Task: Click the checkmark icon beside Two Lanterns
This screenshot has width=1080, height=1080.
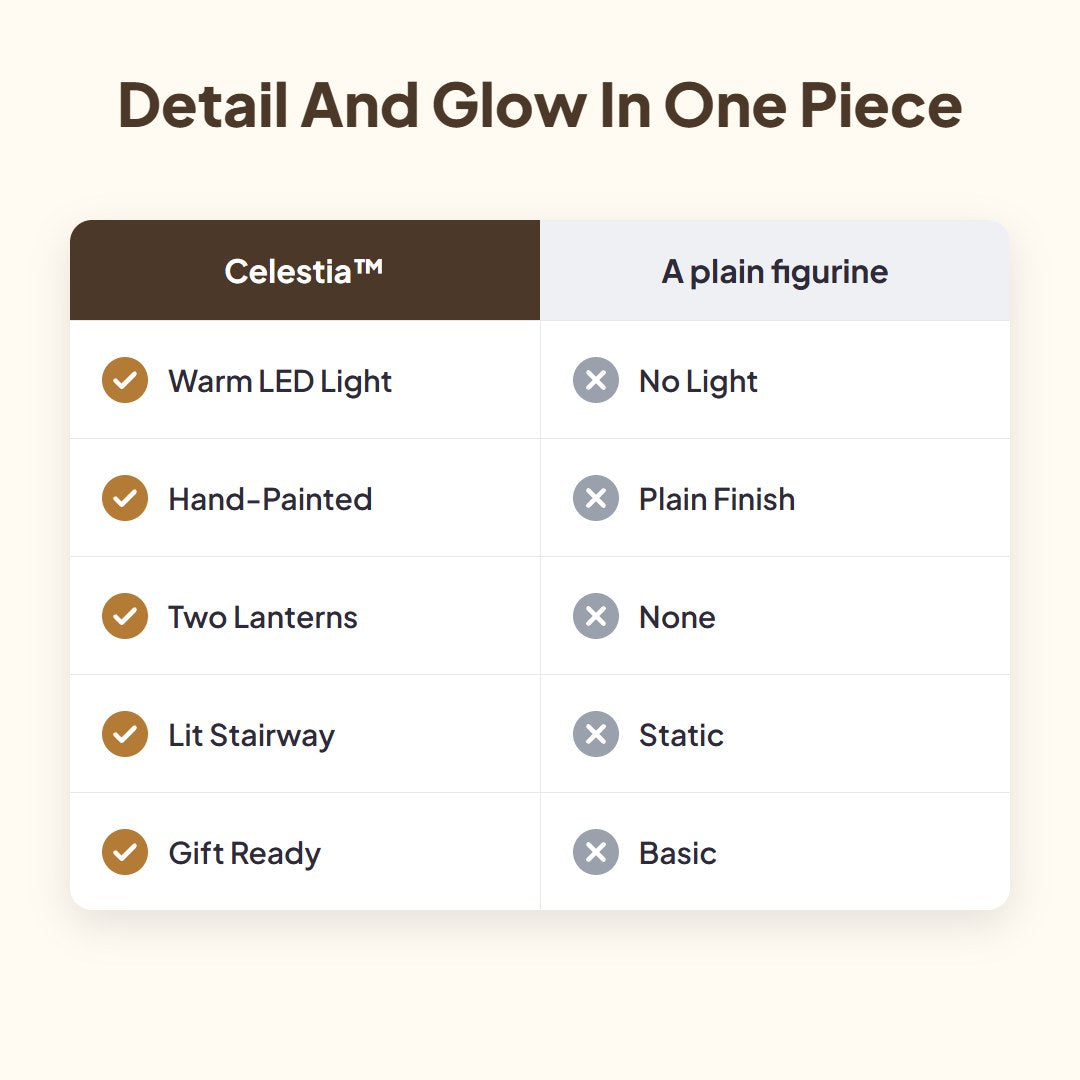Action: click(x=125, y=616)
